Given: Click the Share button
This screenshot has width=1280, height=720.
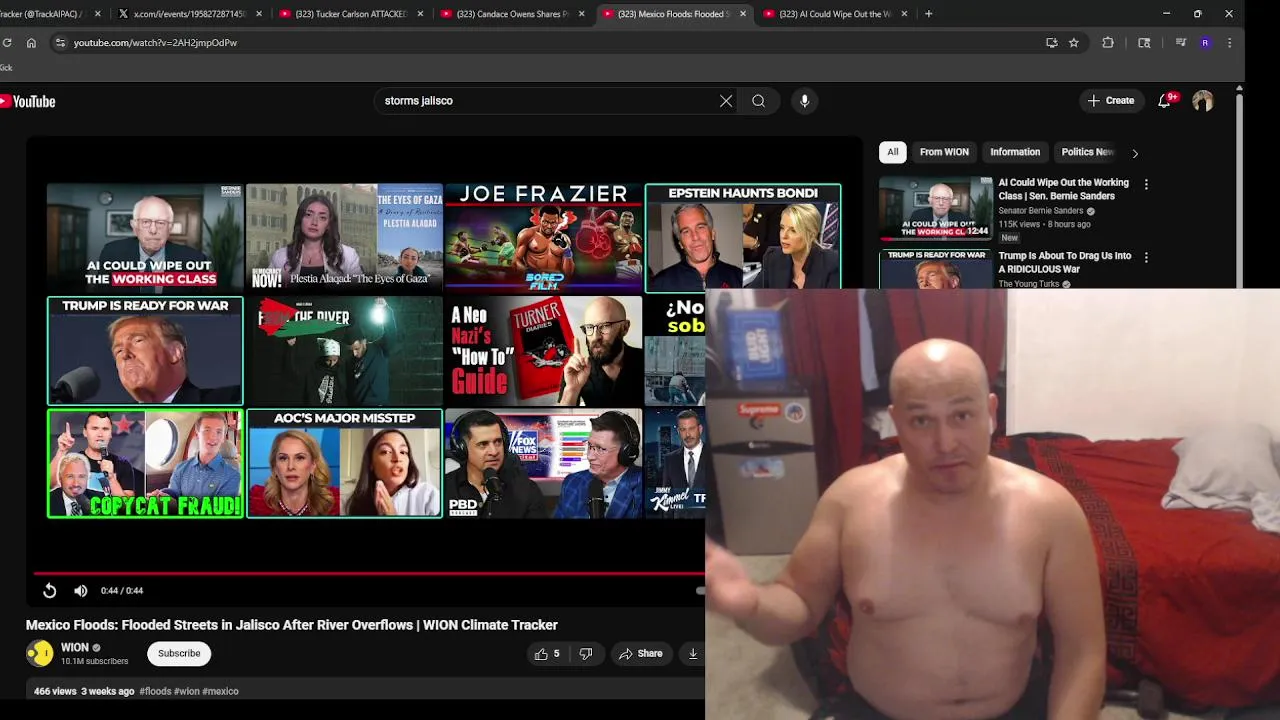Looking at the screenshot, I should [x=640, y=654].
